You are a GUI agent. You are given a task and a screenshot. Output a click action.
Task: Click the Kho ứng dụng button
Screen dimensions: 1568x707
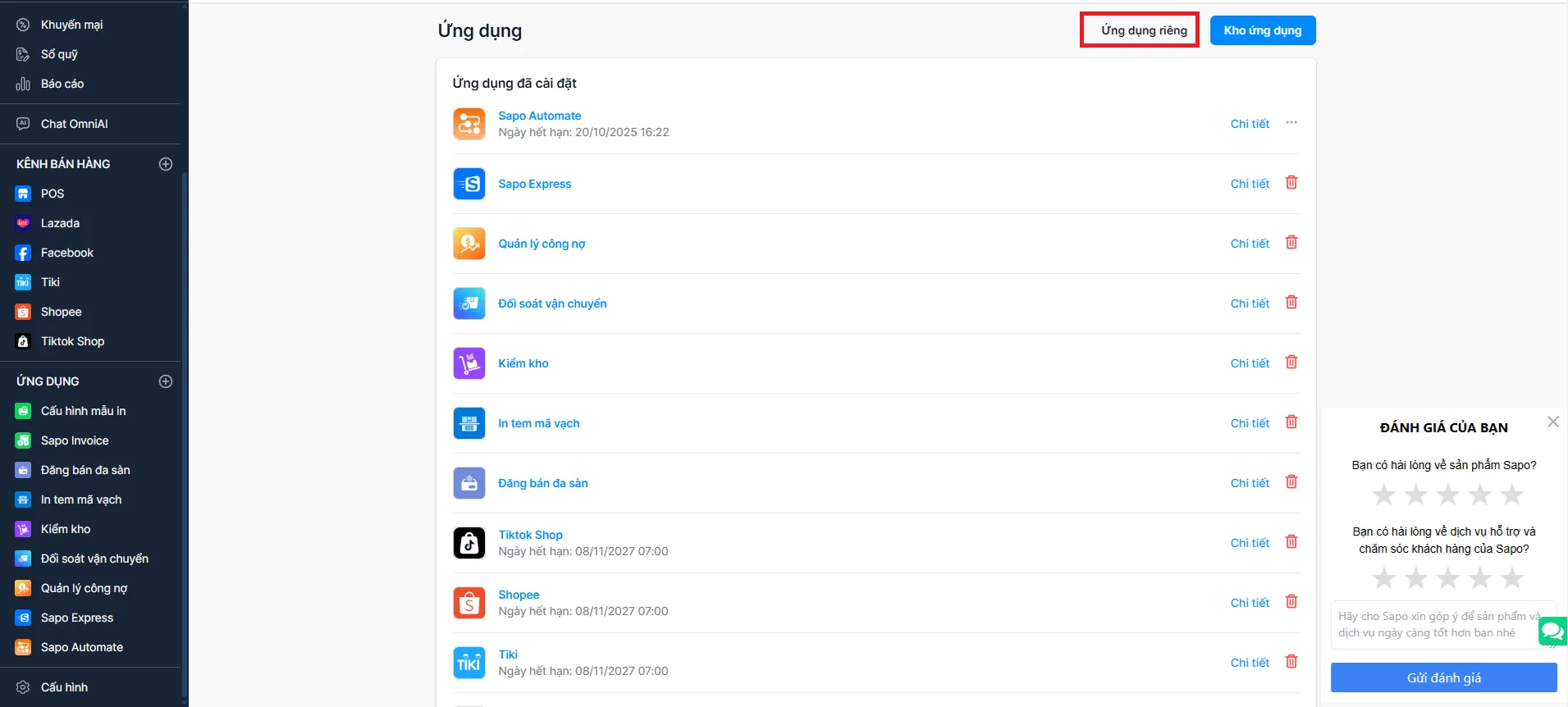tap(1263, 30)
